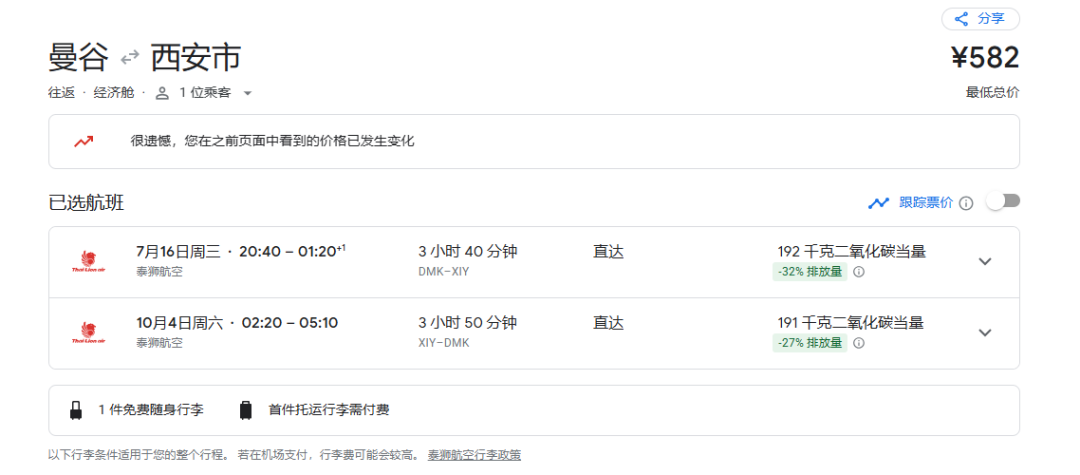
Task: Click 泰狮航空 under the 10月4日 flight
Action: click(160, 343)
